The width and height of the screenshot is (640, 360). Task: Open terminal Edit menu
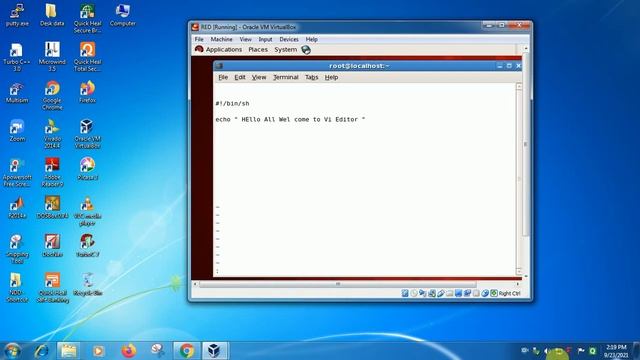pos(240,77)
